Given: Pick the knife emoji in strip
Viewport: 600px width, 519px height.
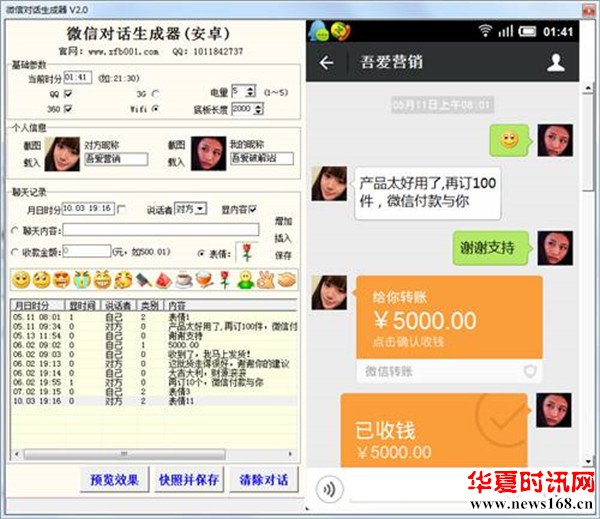Looking at the screenshot, I should [x=143, y=280].
